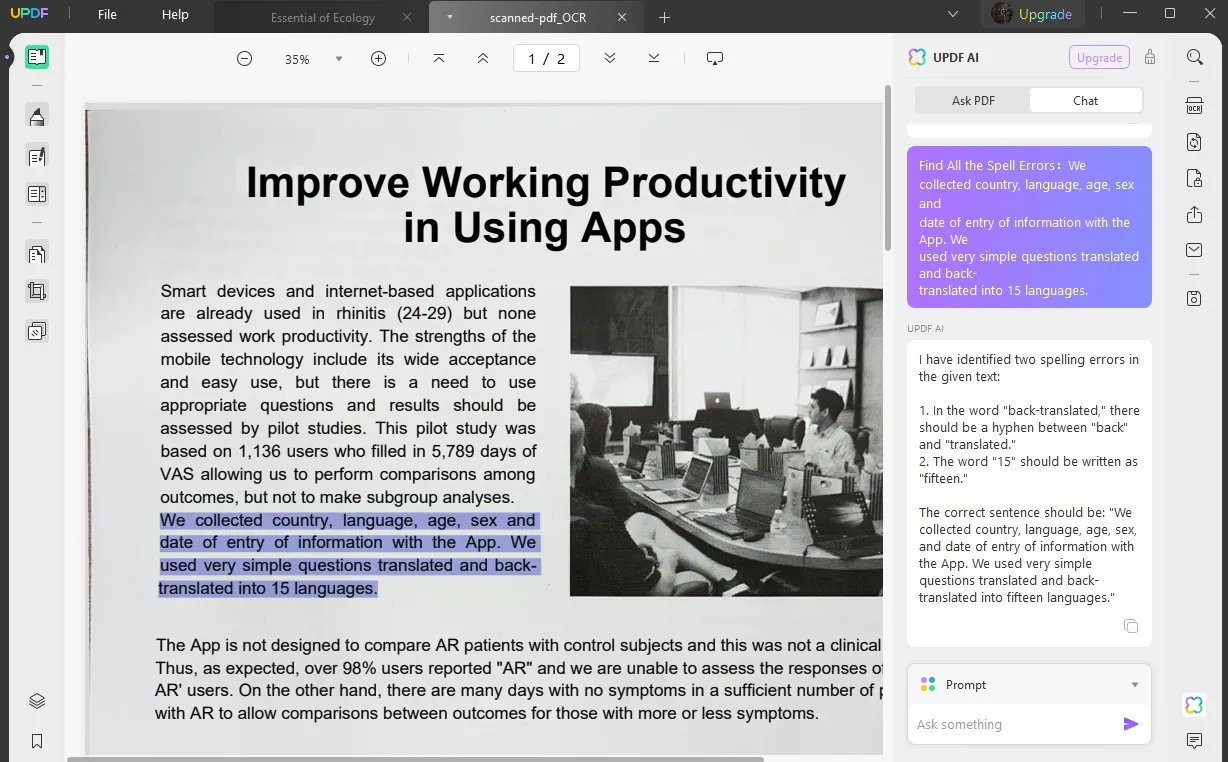Open the Edit PDF tool
Screen dimensions: 1228x762
[37, 156]
